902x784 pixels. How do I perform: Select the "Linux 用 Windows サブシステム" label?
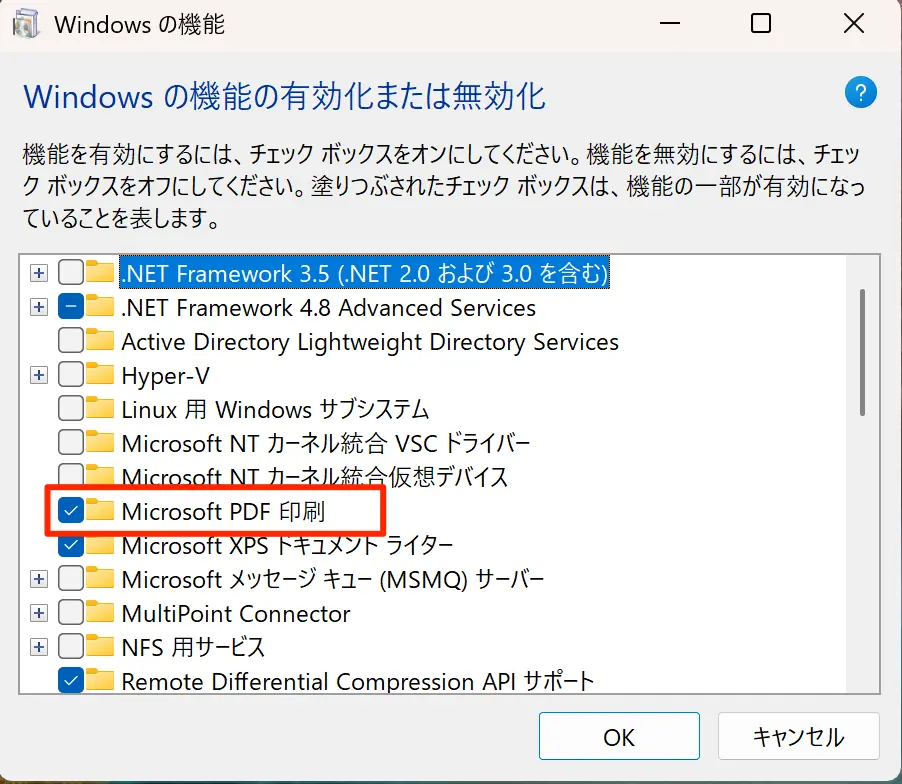click(275, 410)
